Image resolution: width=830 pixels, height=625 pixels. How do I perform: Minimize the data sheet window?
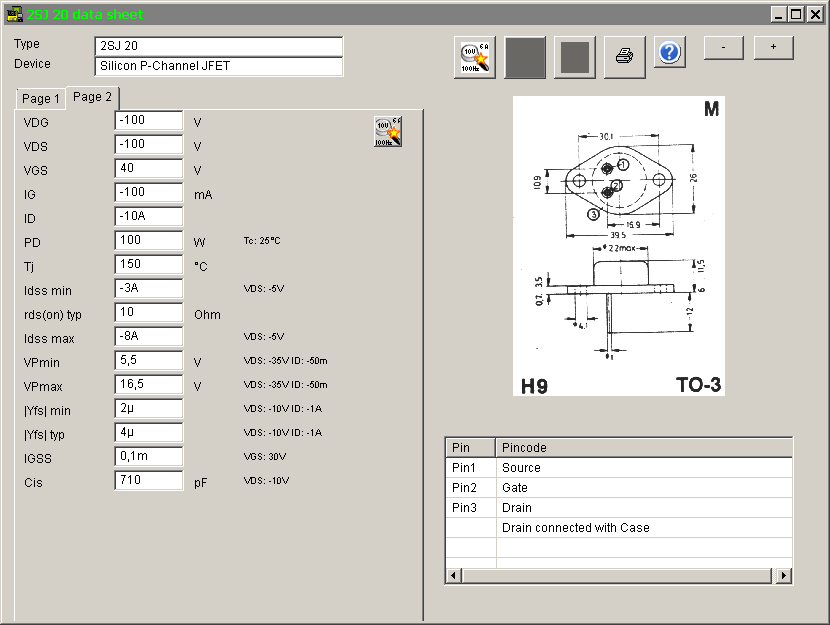778,14
